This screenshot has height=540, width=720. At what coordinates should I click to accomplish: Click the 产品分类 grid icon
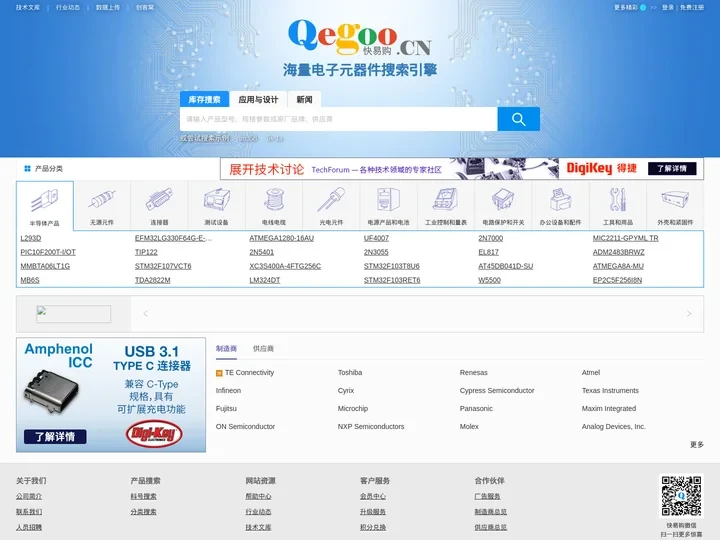[x=27, y=169]
